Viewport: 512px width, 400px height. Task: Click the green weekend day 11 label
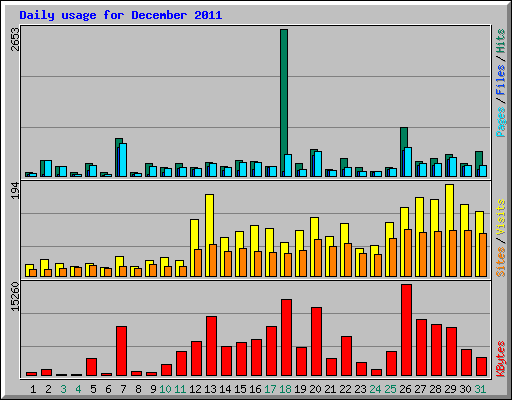pyautogui.click(x=180, y=389)
